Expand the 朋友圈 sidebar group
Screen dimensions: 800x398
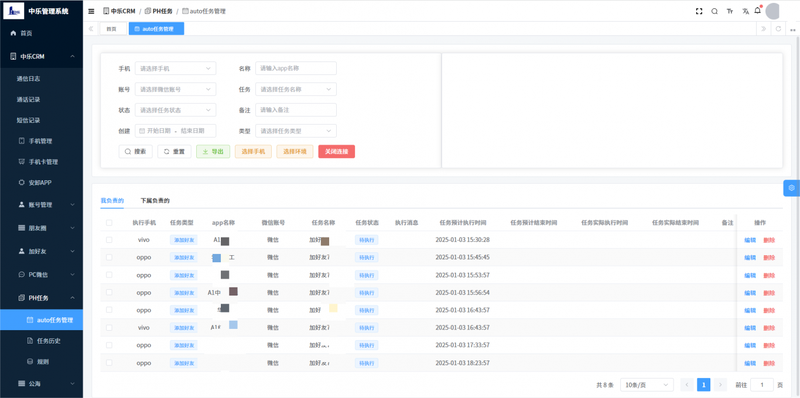click(x=41, y=228)
